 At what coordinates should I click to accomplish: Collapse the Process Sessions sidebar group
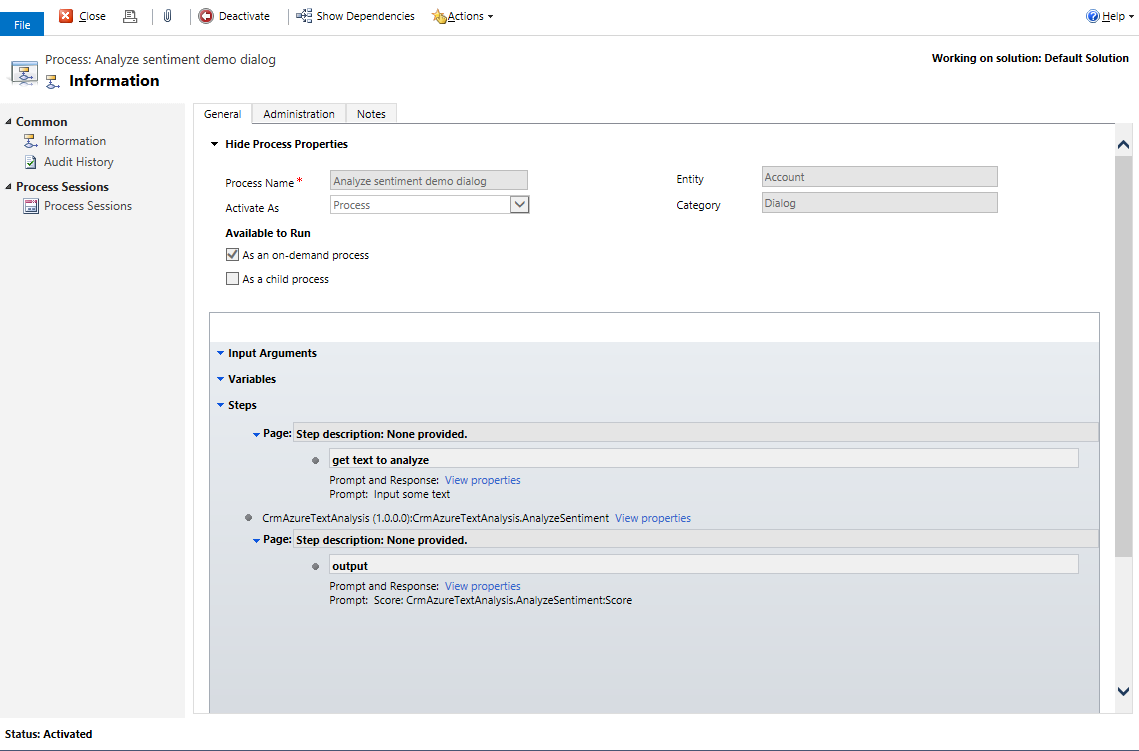(x=9, y=187)
